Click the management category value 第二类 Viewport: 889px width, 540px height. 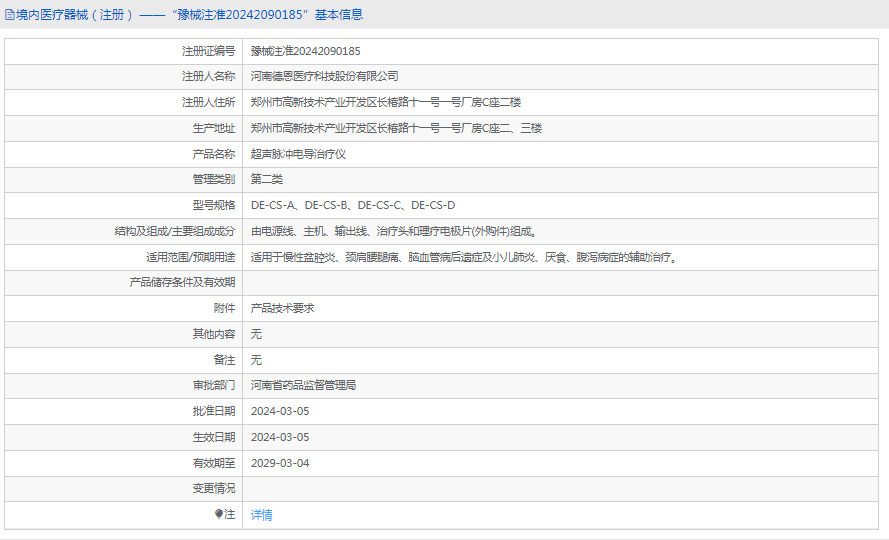266,179
